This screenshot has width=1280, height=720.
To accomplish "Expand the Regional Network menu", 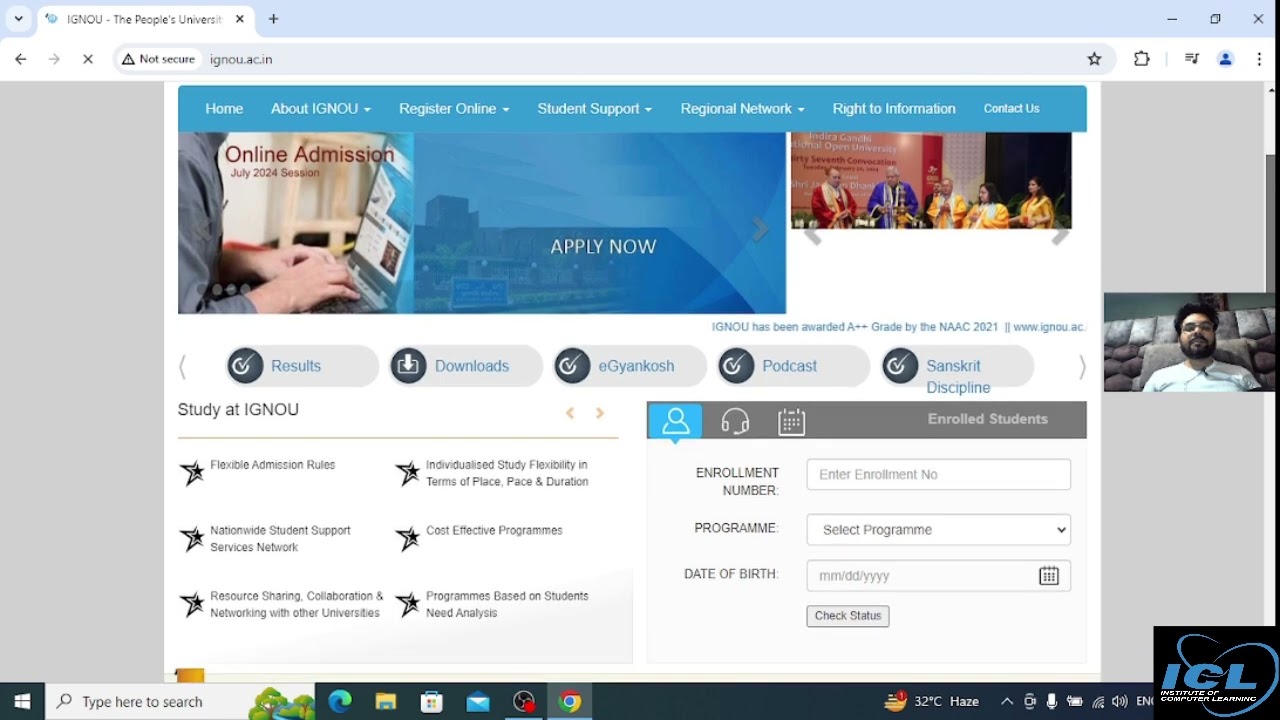I will [742, 109].
